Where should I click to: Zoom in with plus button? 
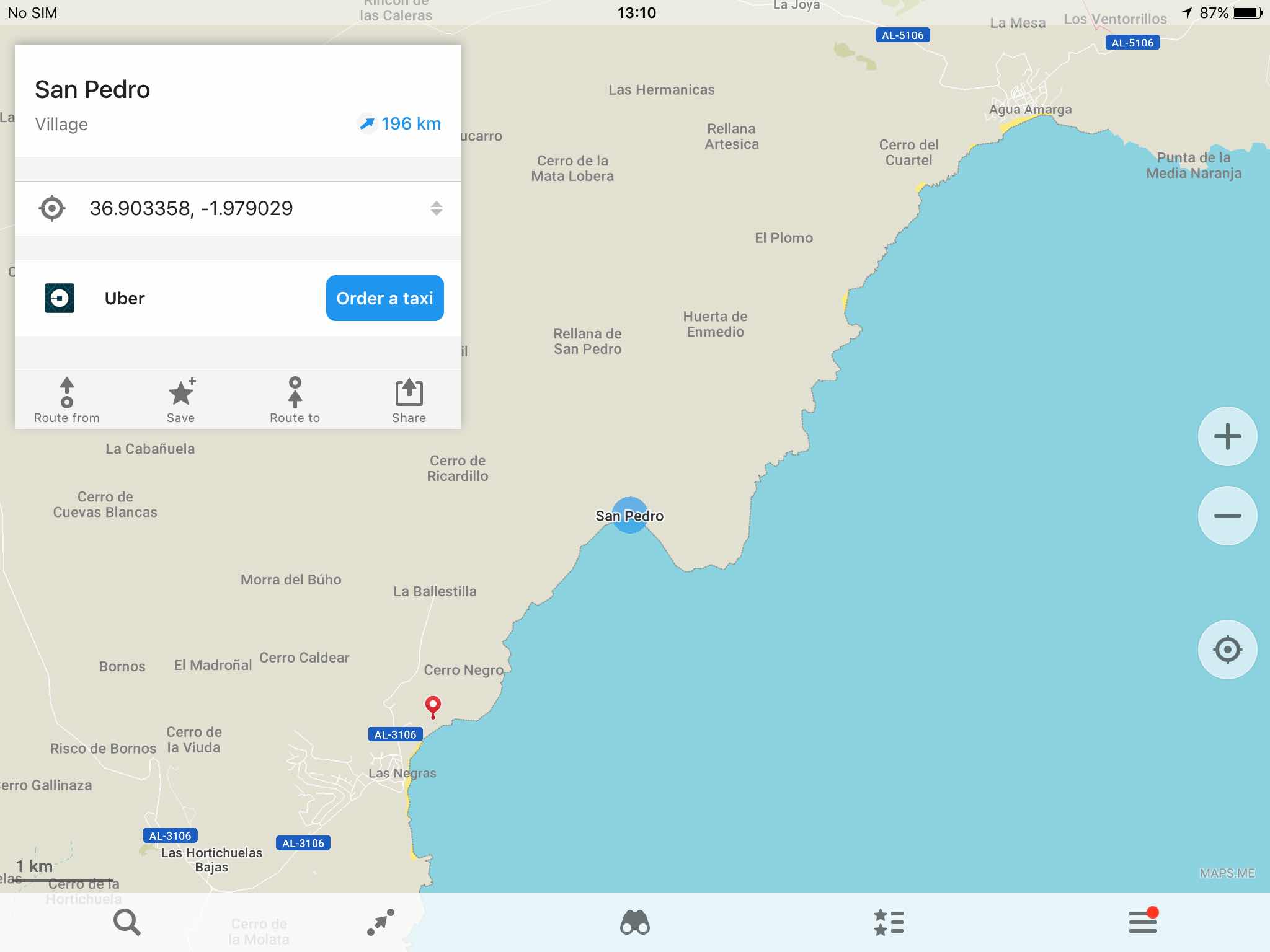[1227, 436]
